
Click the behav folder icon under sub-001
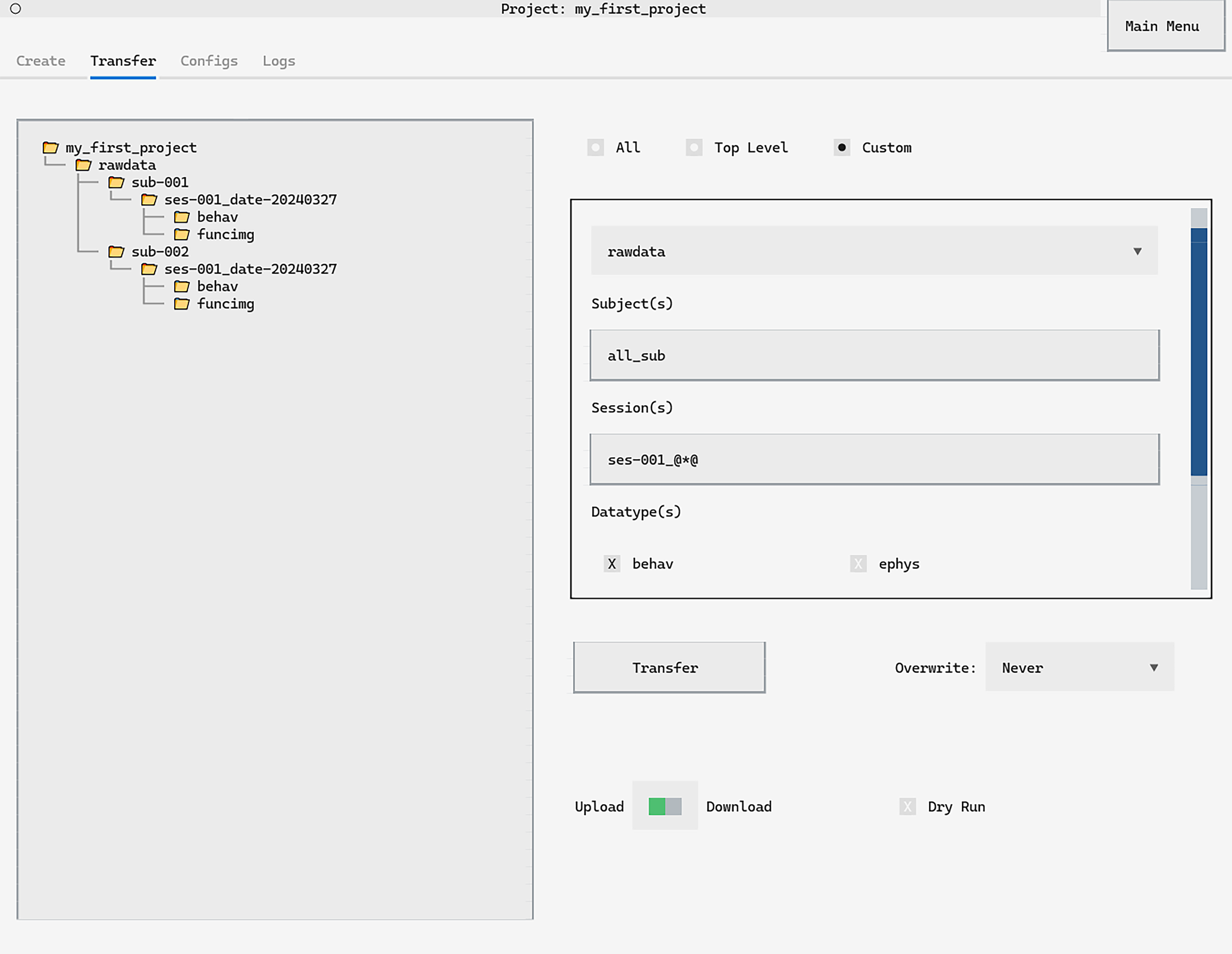tap(182, 217)
